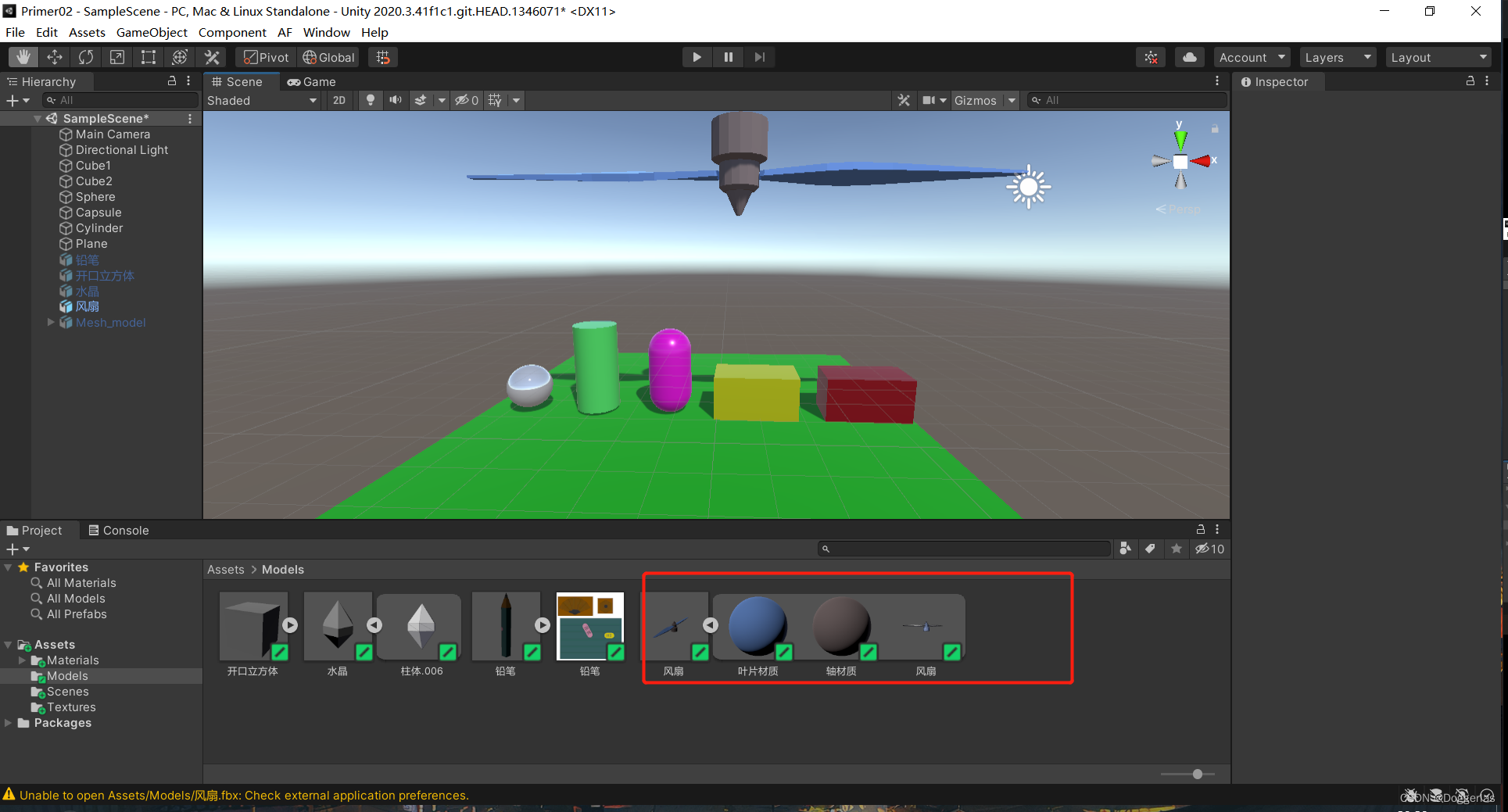The image size is (1508, 812).
Task: Expand Materials folder in Project
Action: click(x=23, y=660)
